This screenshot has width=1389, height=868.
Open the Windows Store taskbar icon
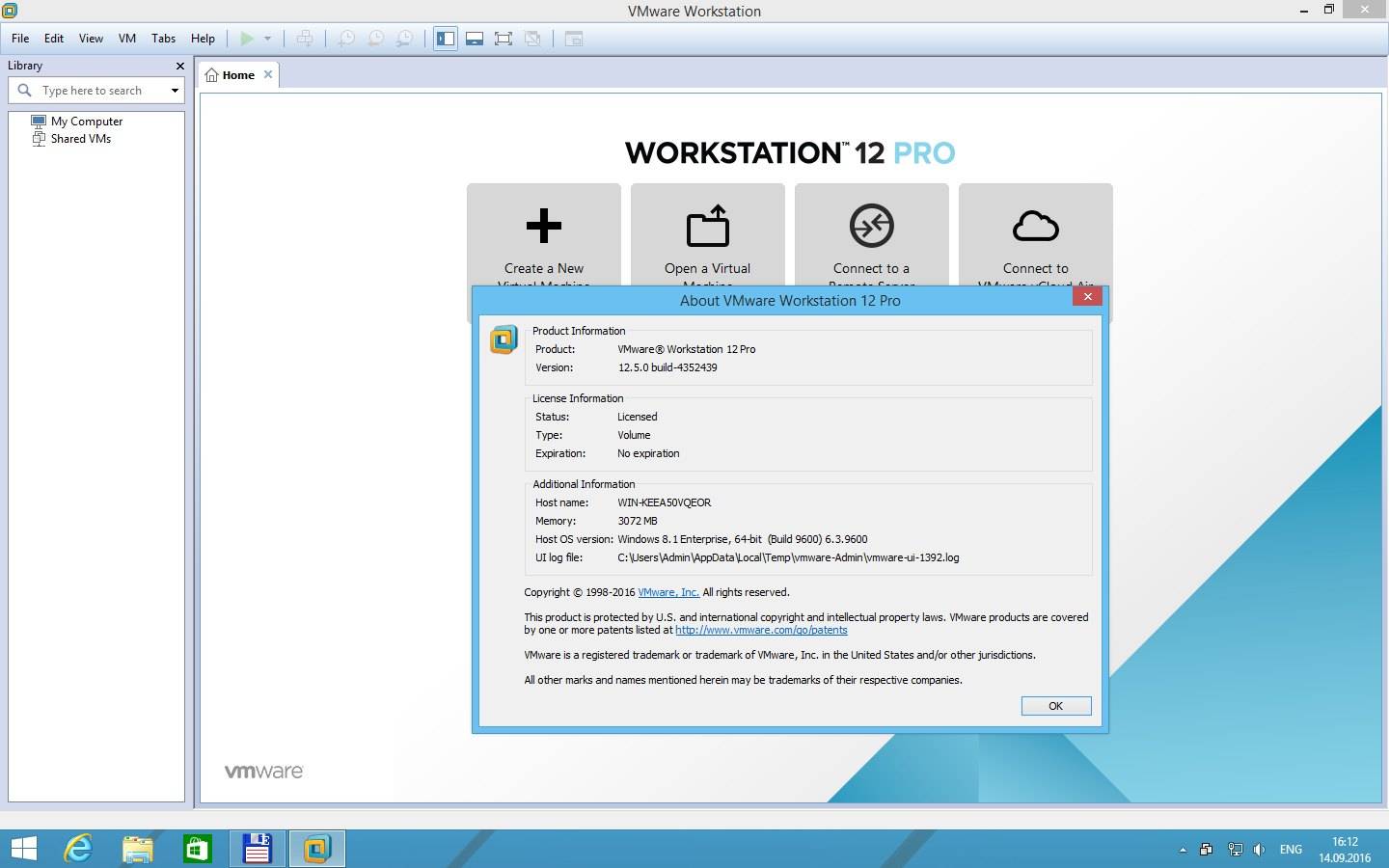(198, 849)
